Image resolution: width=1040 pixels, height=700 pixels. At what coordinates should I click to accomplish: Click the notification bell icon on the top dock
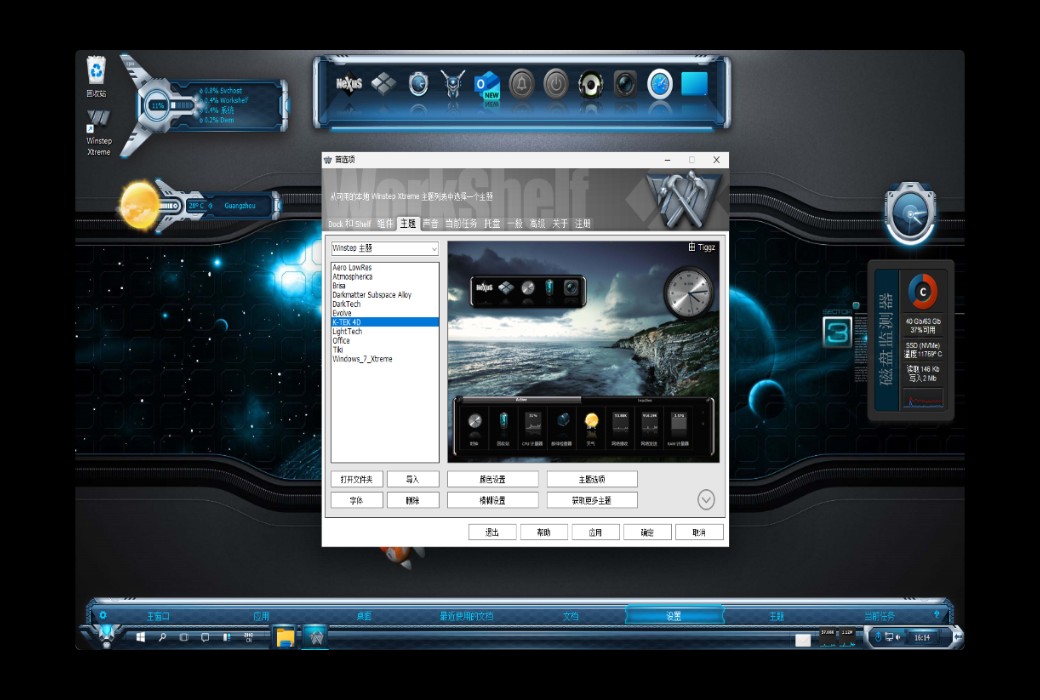[523, 84]
